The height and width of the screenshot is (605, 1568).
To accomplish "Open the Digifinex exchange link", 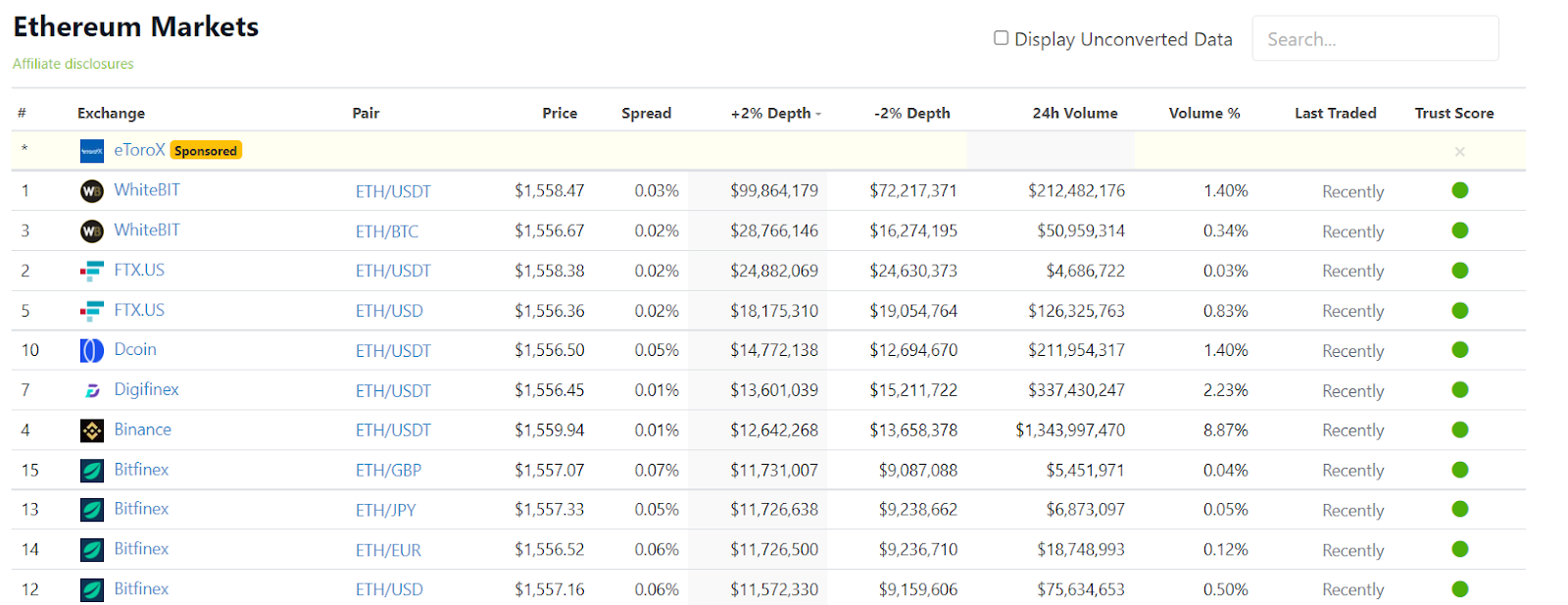I will 146,389.
